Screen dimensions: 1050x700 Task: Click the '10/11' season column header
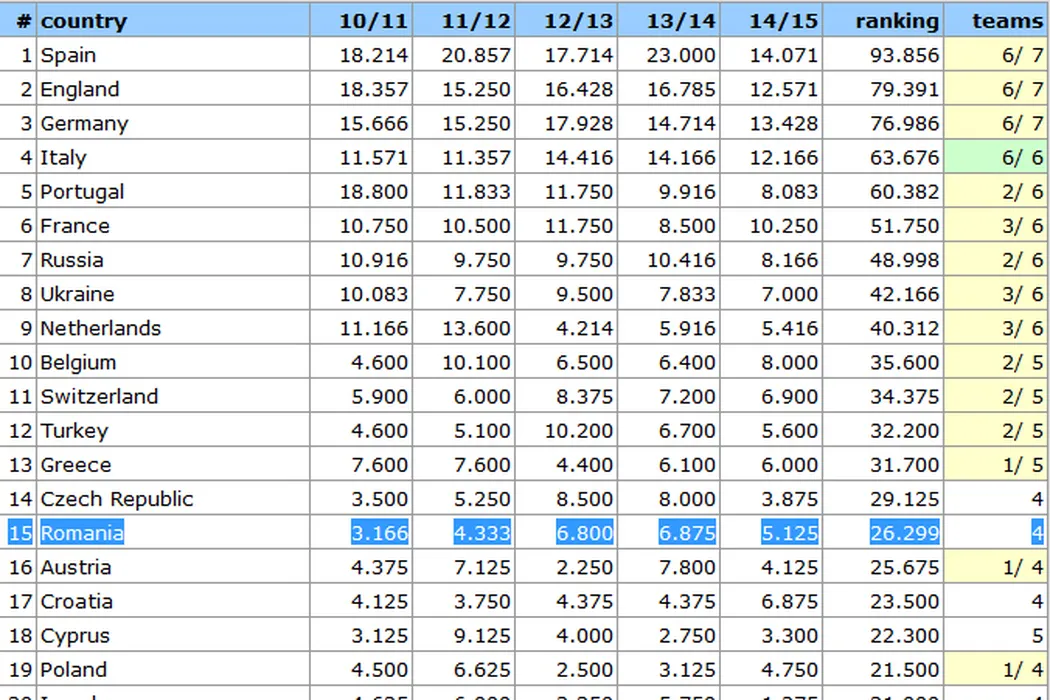coord(374,21)
